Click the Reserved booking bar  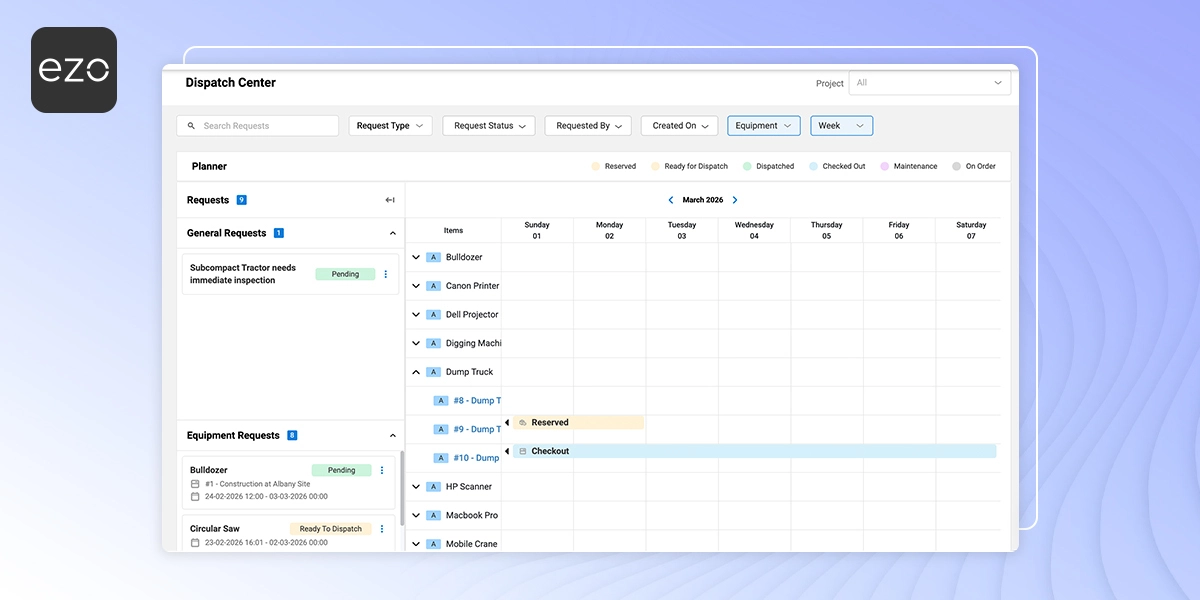(579, 423)
